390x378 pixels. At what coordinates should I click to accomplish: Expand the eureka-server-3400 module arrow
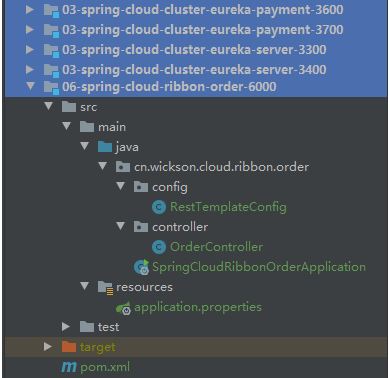[x=30, y=69]
